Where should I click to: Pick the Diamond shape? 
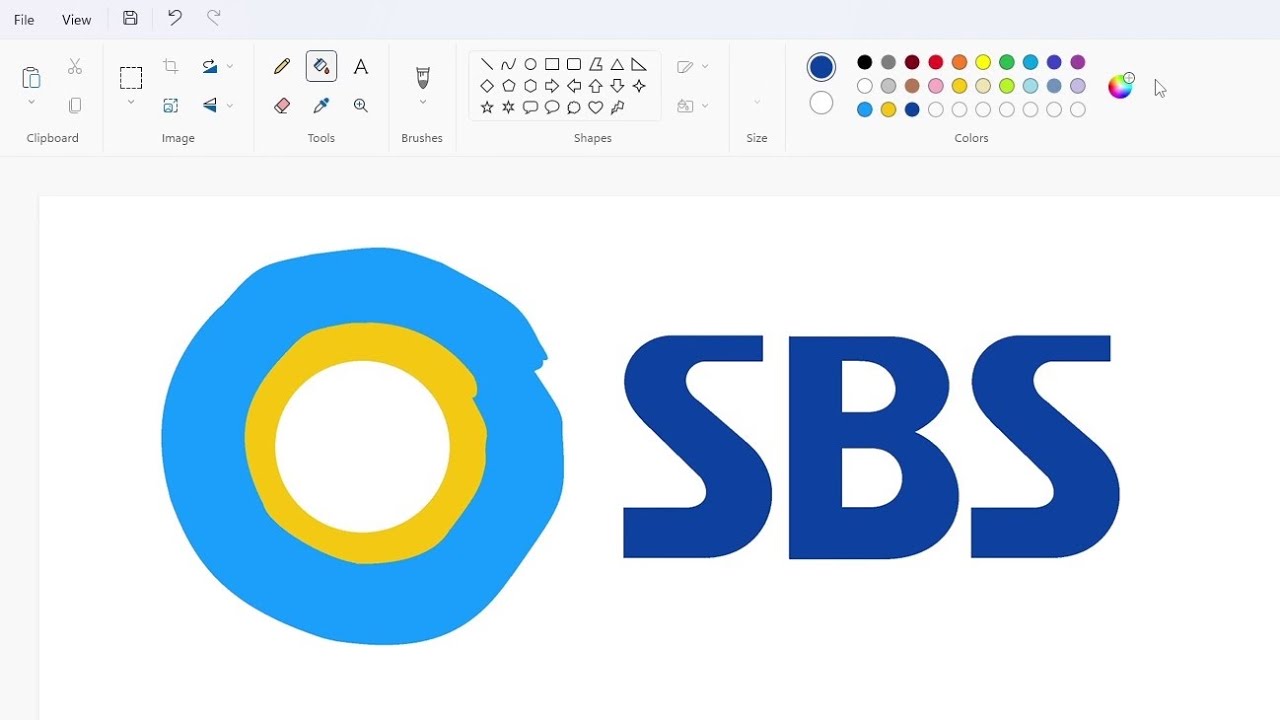click(x=487, y=86)
